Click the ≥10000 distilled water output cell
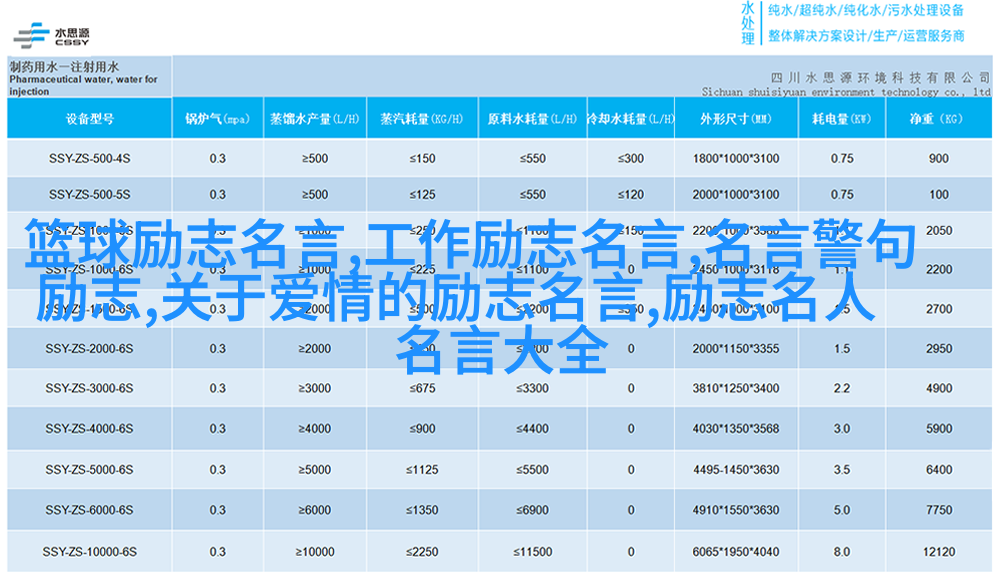This screenshot has height=581, width=1000. tap(314, 552)
